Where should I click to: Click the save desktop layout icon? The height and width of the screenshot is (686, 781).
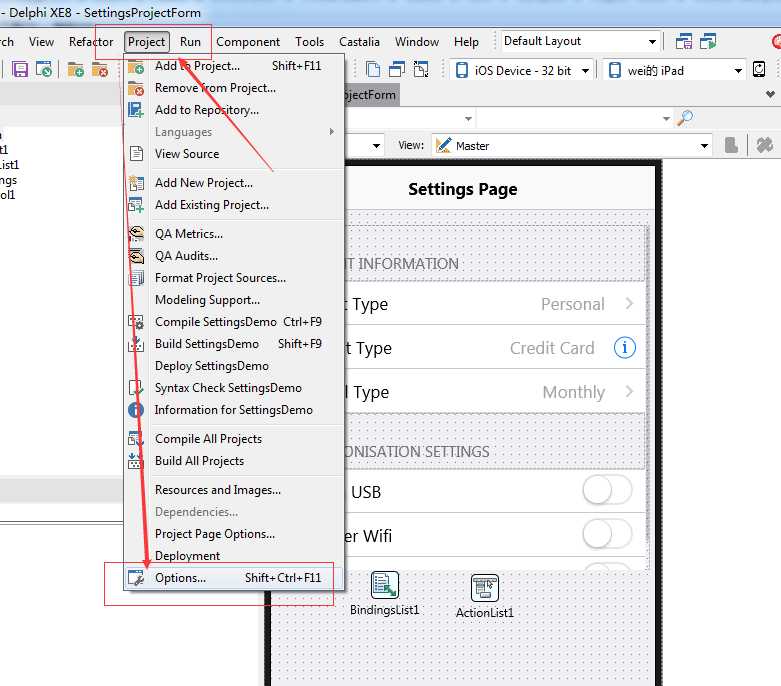[x=684, y=41]
